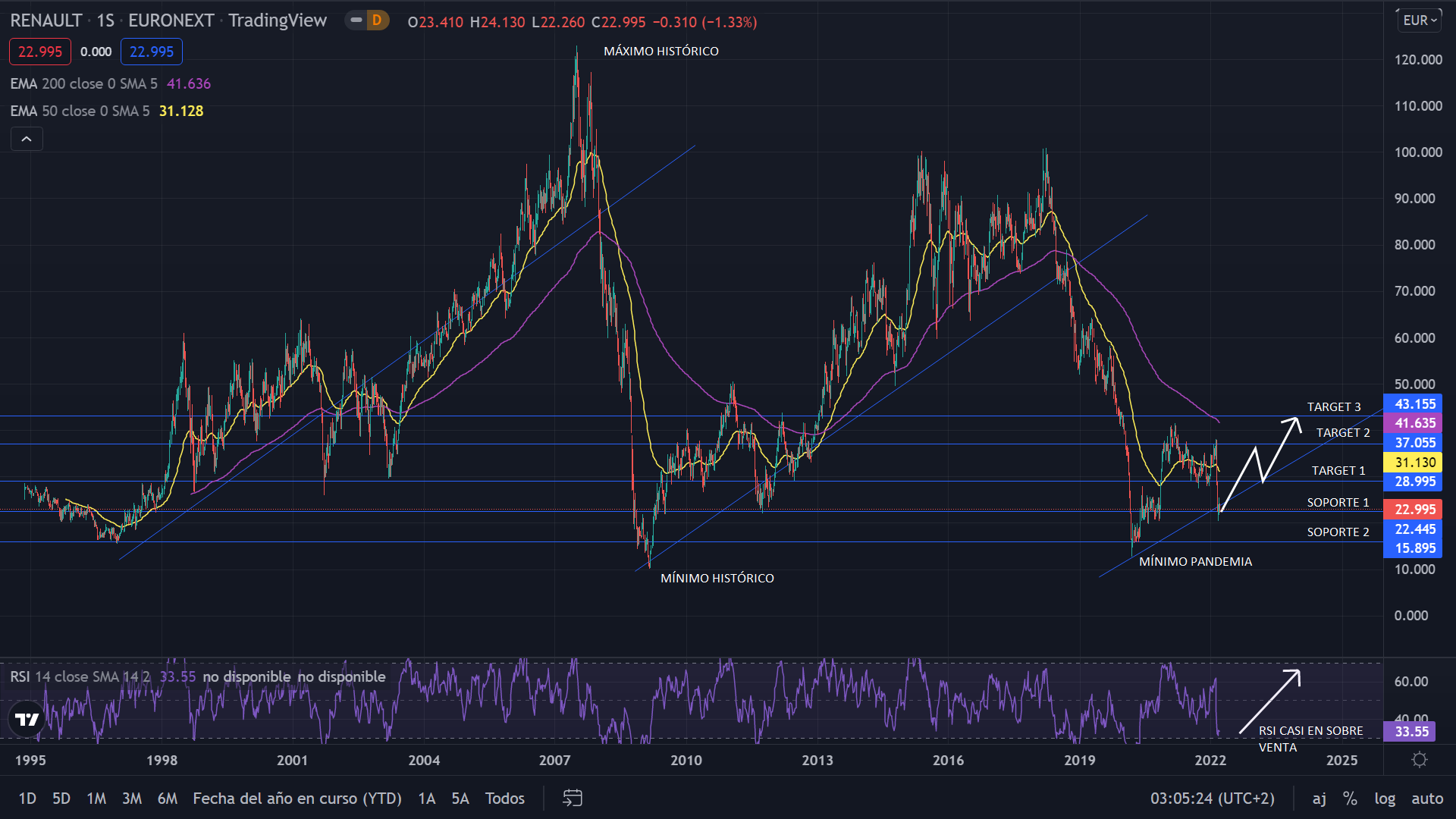This screenshot has width=1456, height=819.
Task: Open the go-to-date calendar icon
Action: [x=573, y=798]
